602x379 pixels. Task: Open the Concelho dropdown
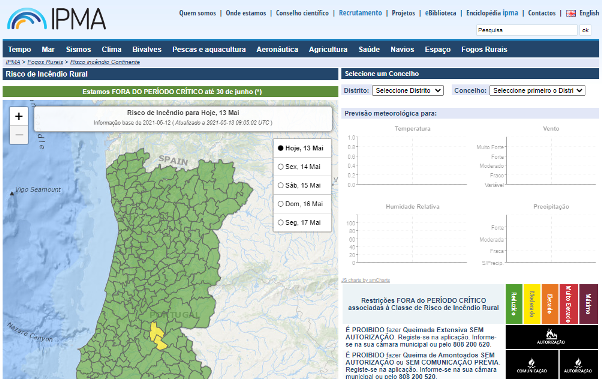537,91
